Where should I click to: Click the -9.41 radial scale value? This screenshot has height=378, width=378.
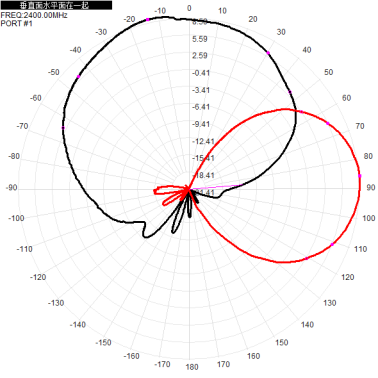[201, 124]
